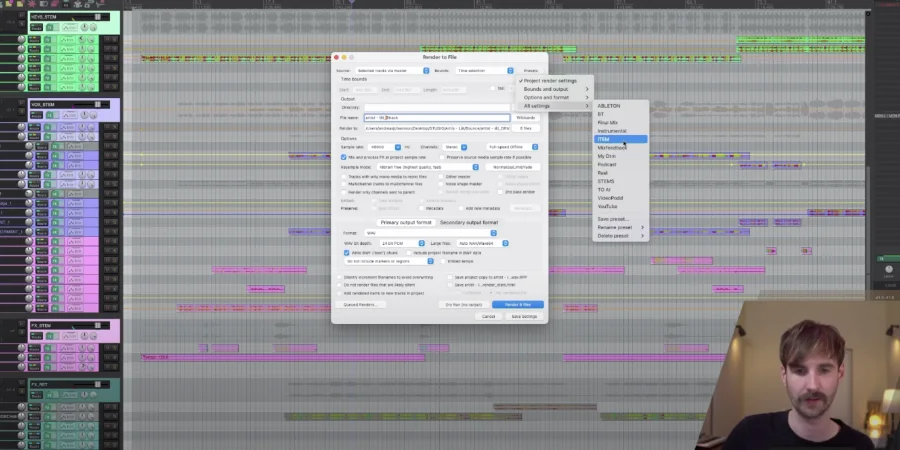The width and height of the screenshot is (900, 450).
Task: Enable the Metadata preserve checkbox
Action: click(x=421, y=208)
